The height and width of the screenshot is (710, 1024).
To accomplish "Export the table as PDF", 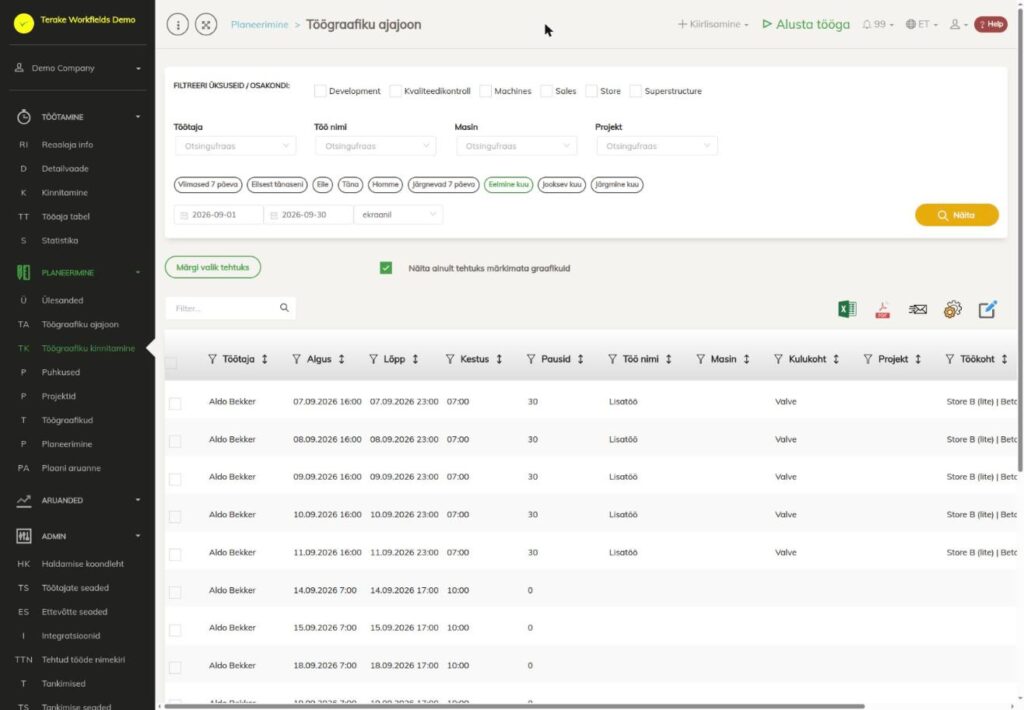I will click(x=882, y=310).
